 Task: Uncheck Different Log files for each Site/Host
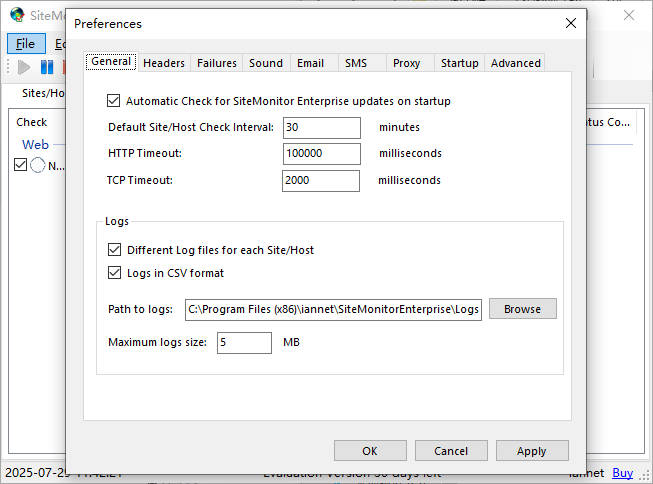[x=113, y=249]
